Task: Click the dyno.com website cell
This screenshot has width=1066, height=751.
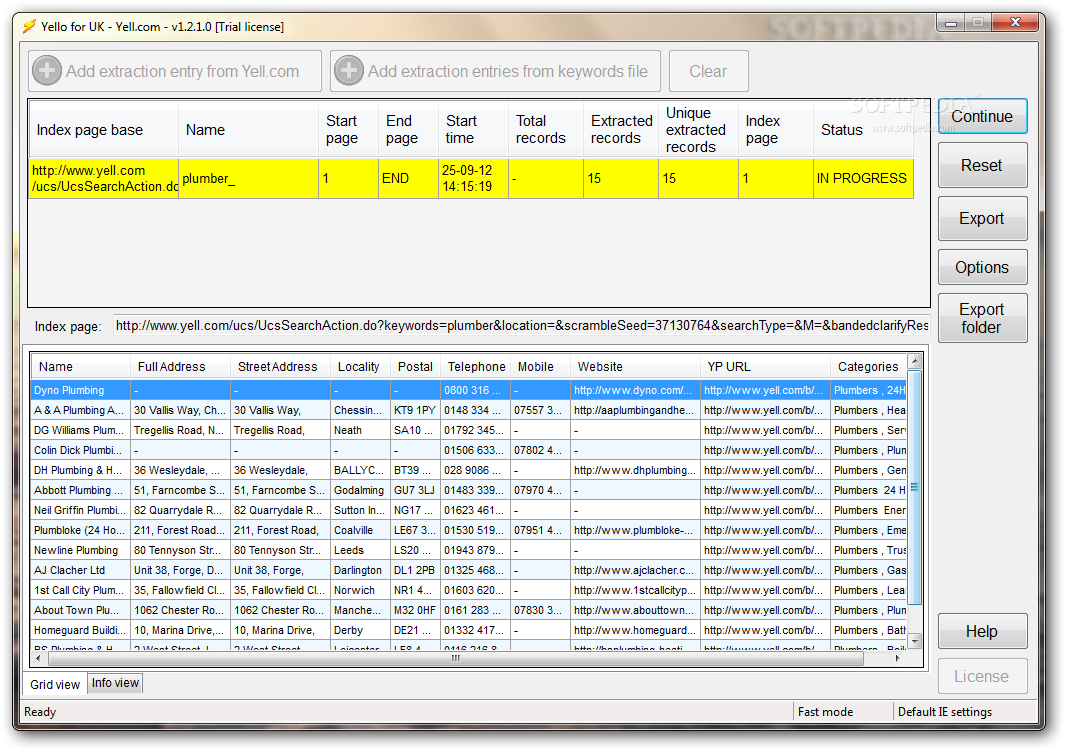Action: (x=636, y=390)
